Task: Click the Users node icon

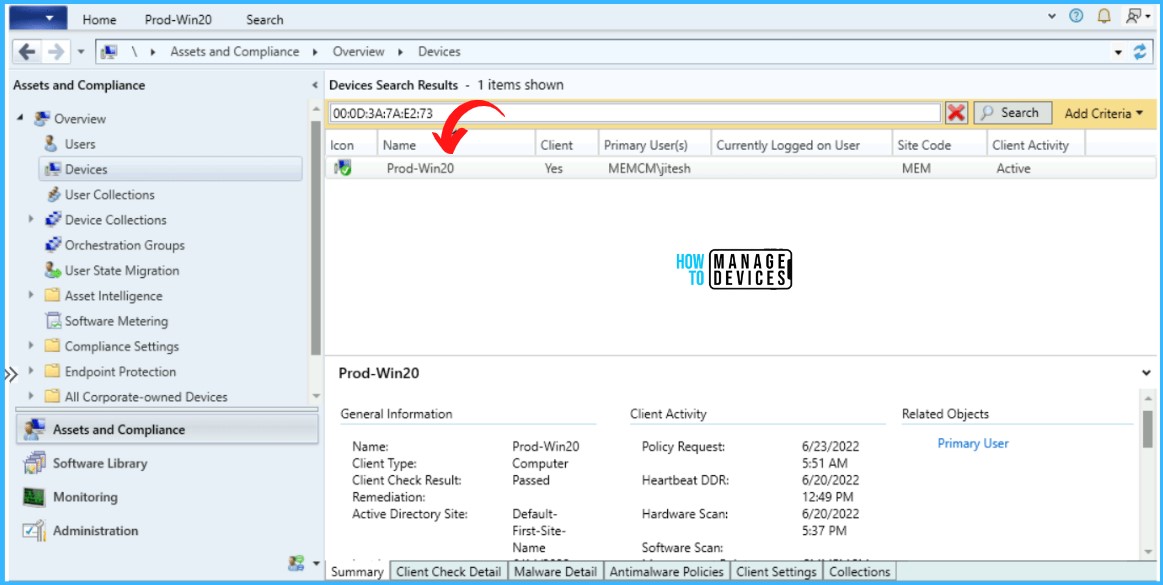Action: pyautogui.click(x=51, y=143)
